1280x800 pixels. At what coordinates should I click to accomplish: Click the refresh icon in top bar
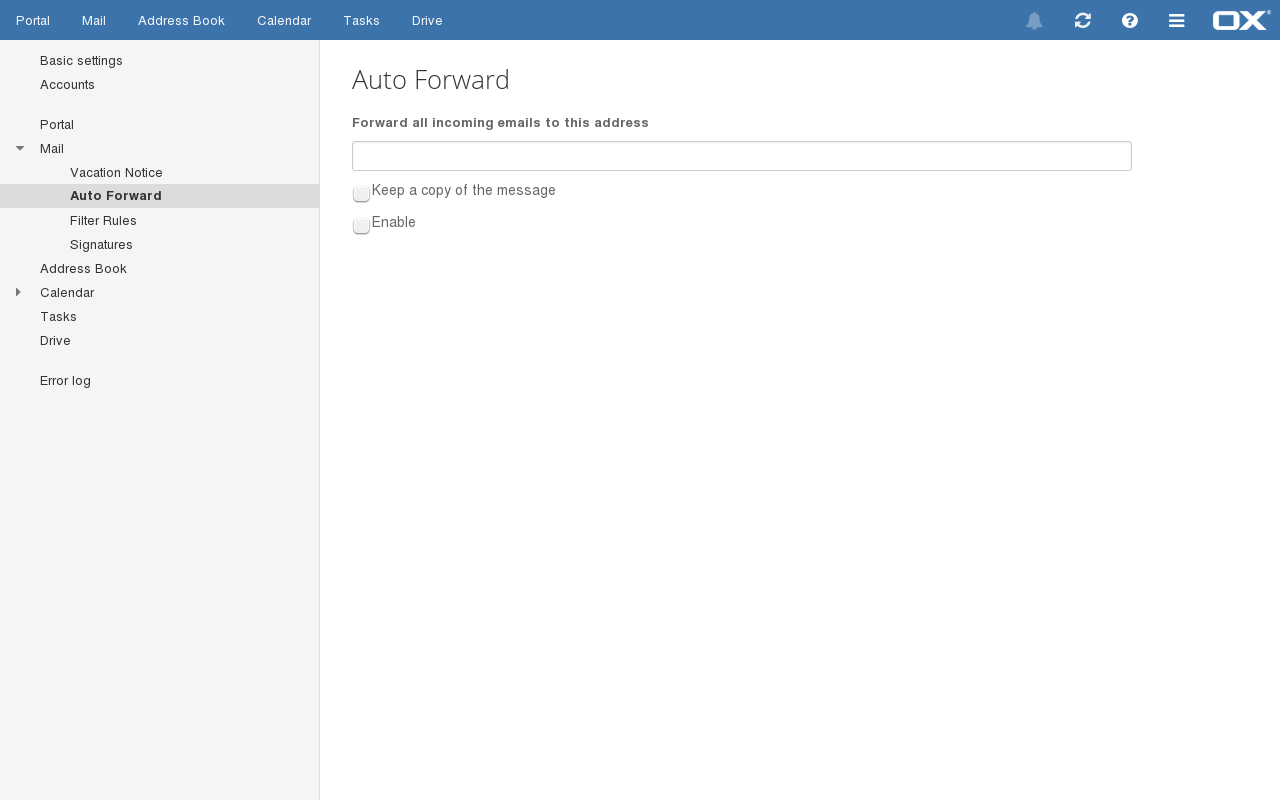[x=1082, y=21]
